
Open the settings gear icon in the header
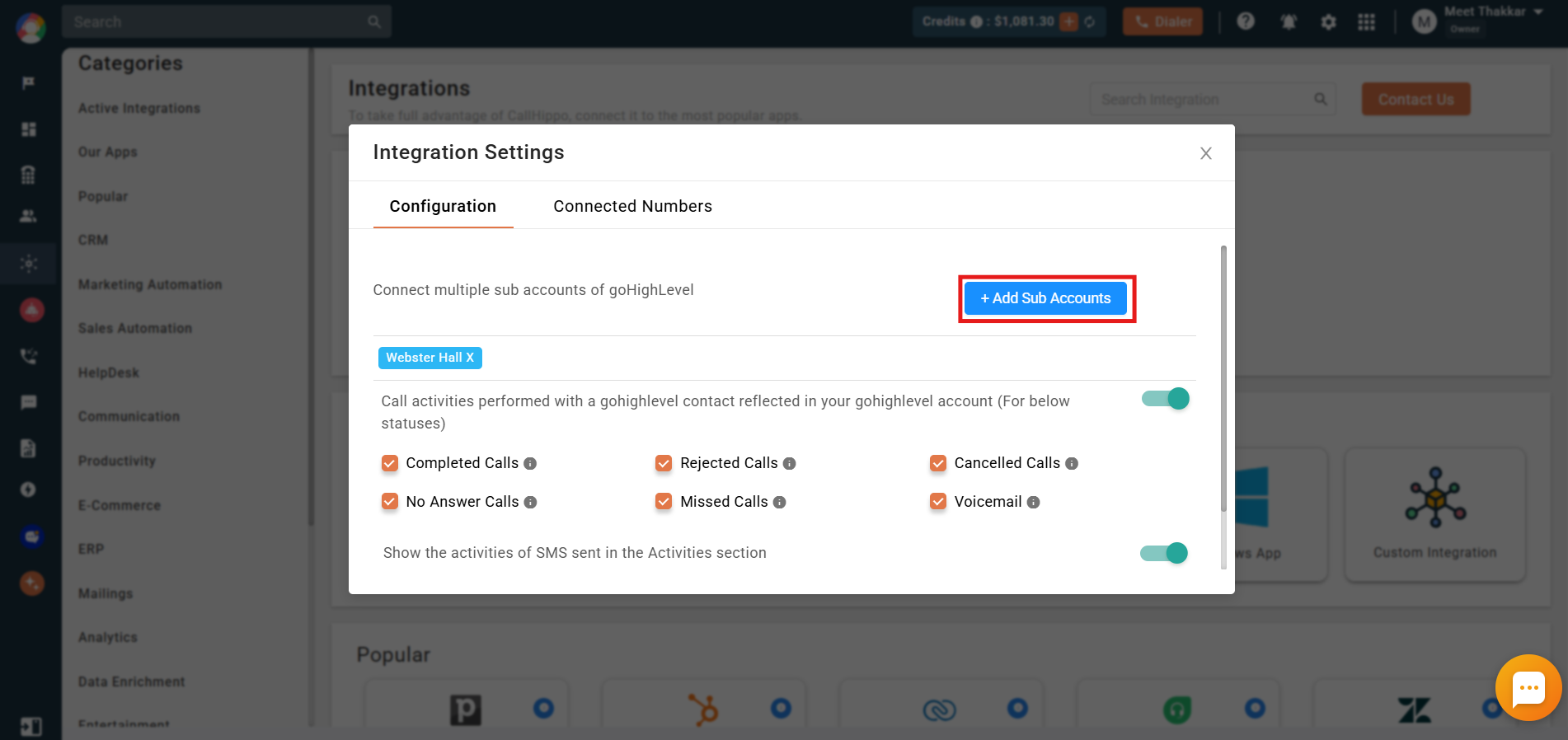click(1328, 22)
